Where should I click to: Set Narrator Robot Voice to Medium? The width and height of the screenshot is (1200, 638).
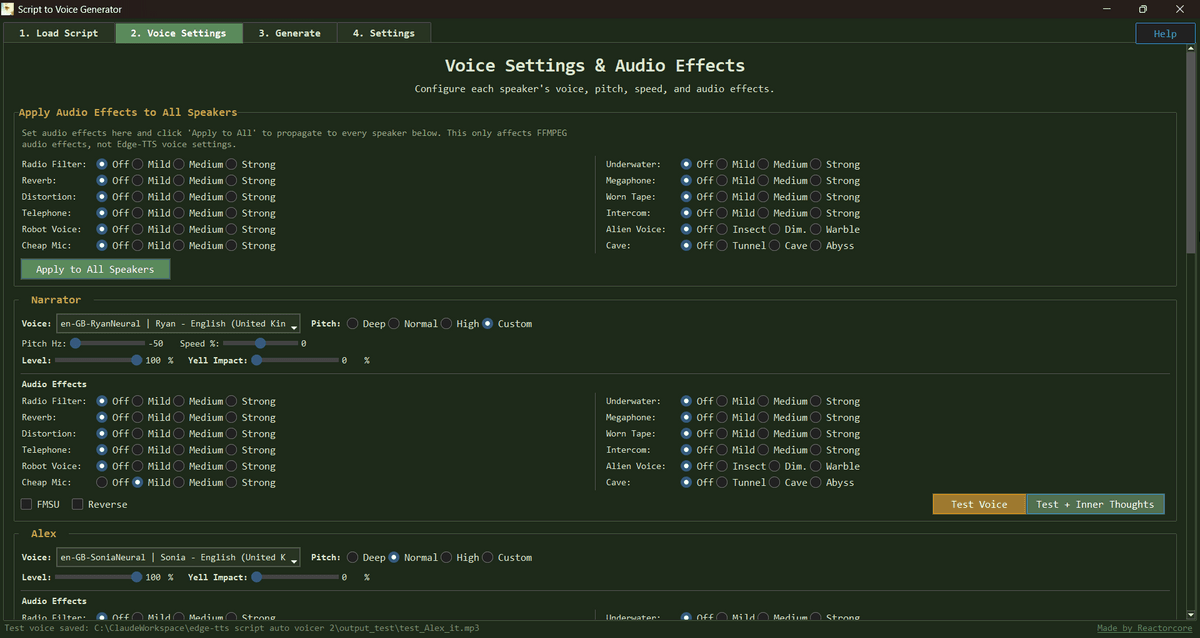(198, 467)
